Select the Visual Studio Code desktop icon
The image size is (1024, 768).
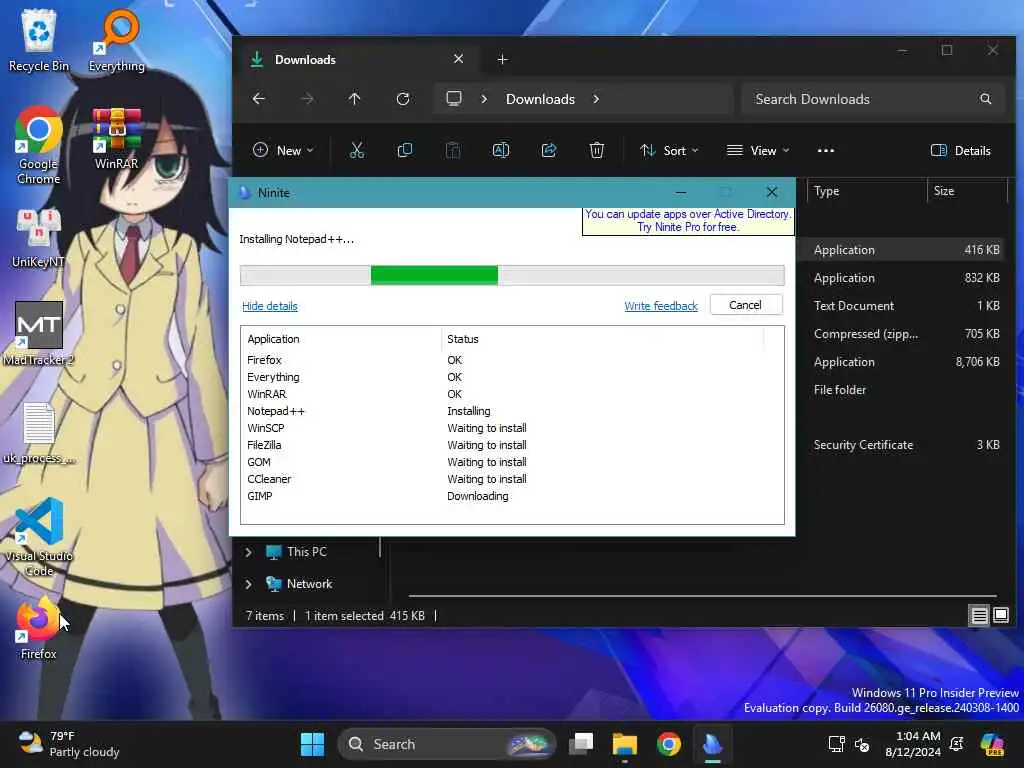click(39, 537)
